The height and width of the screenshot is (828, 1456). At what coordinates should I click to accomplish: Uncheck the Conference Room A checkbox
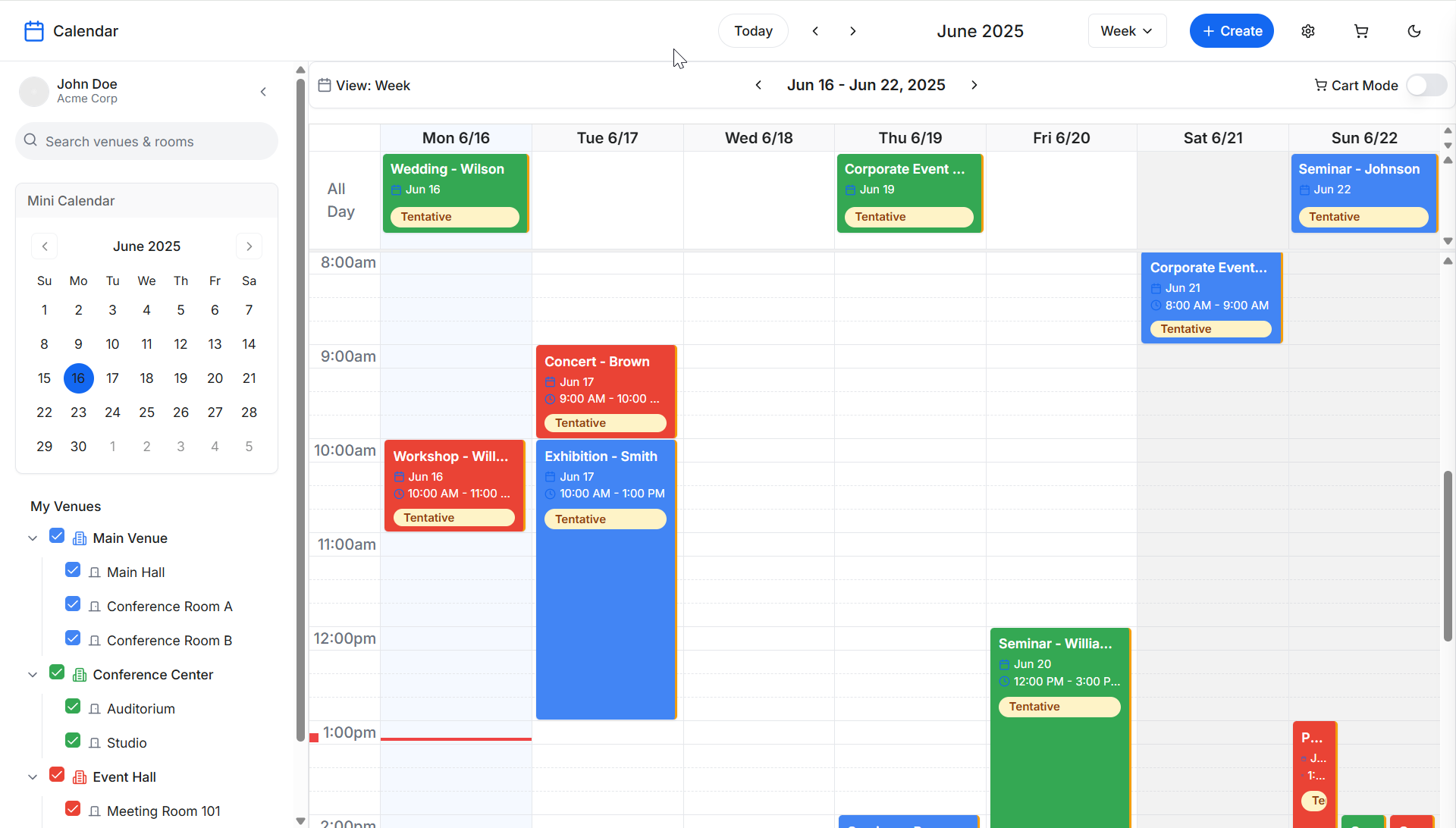[x=73, y=604]
